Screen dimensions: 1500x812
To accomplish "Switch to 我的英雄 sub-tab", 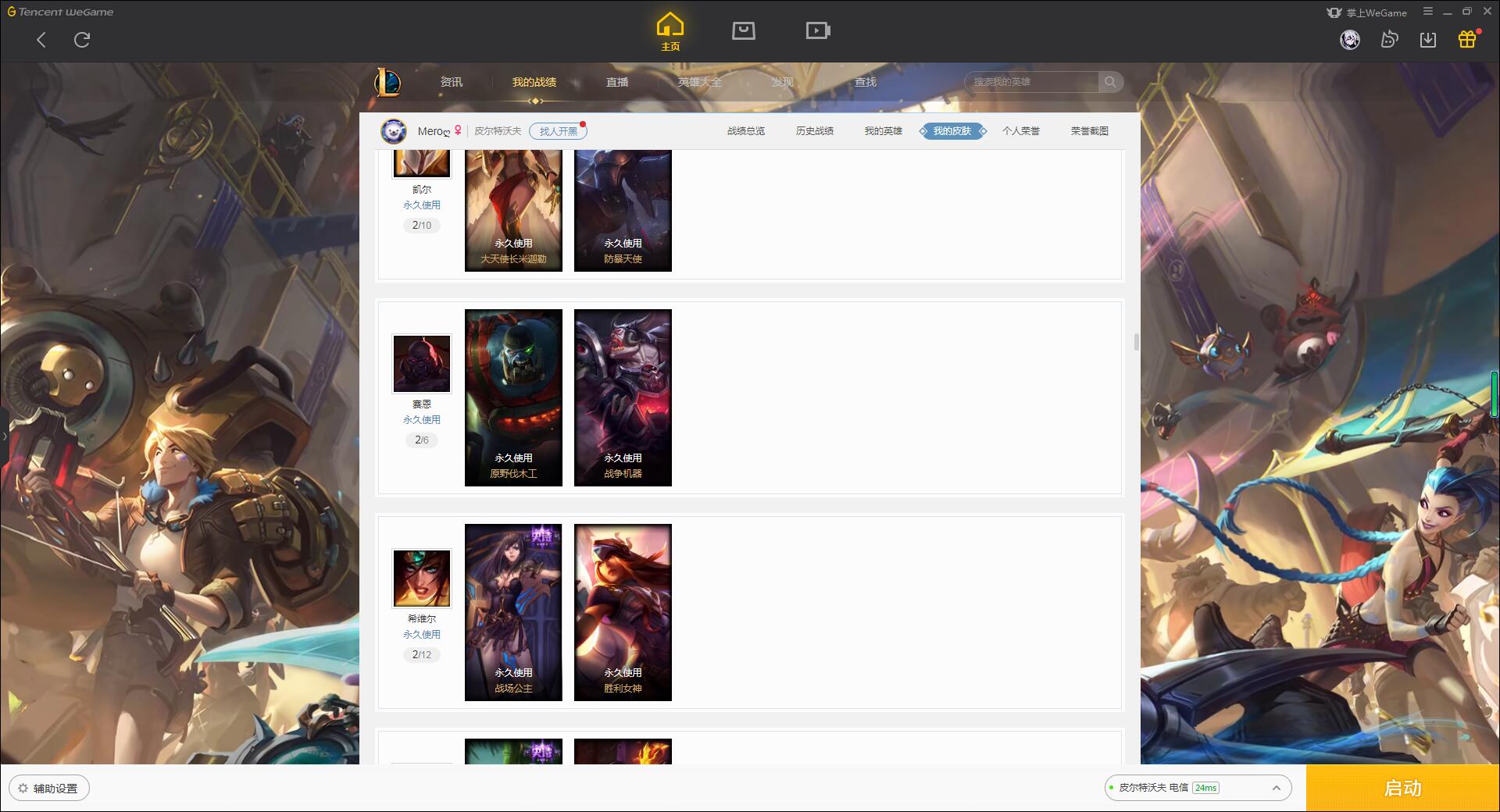I will [884, 131].
